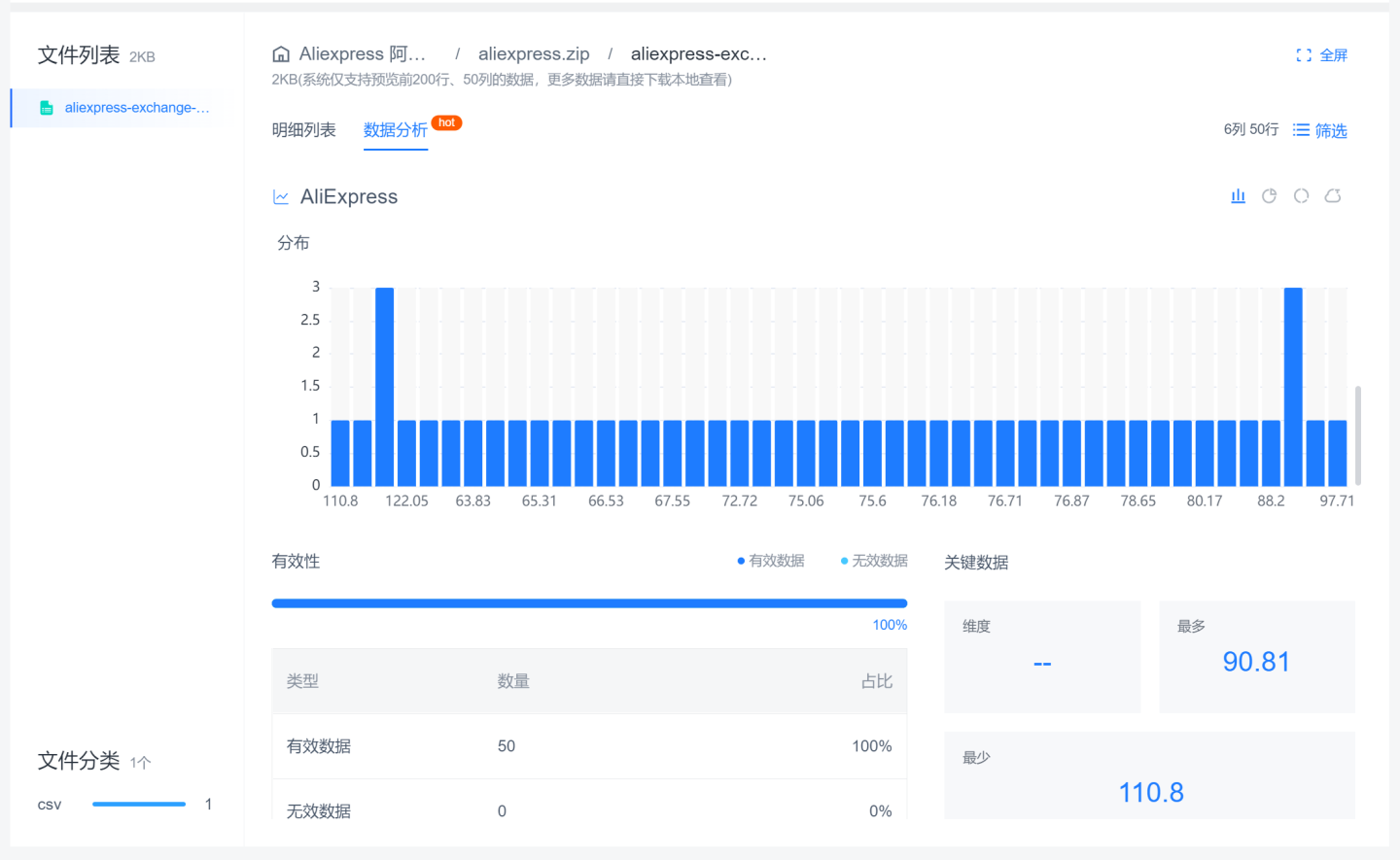This screenshot has height=860, width=1400.
Task: Select the bar chart view icon
Action: click(1238, 196)
